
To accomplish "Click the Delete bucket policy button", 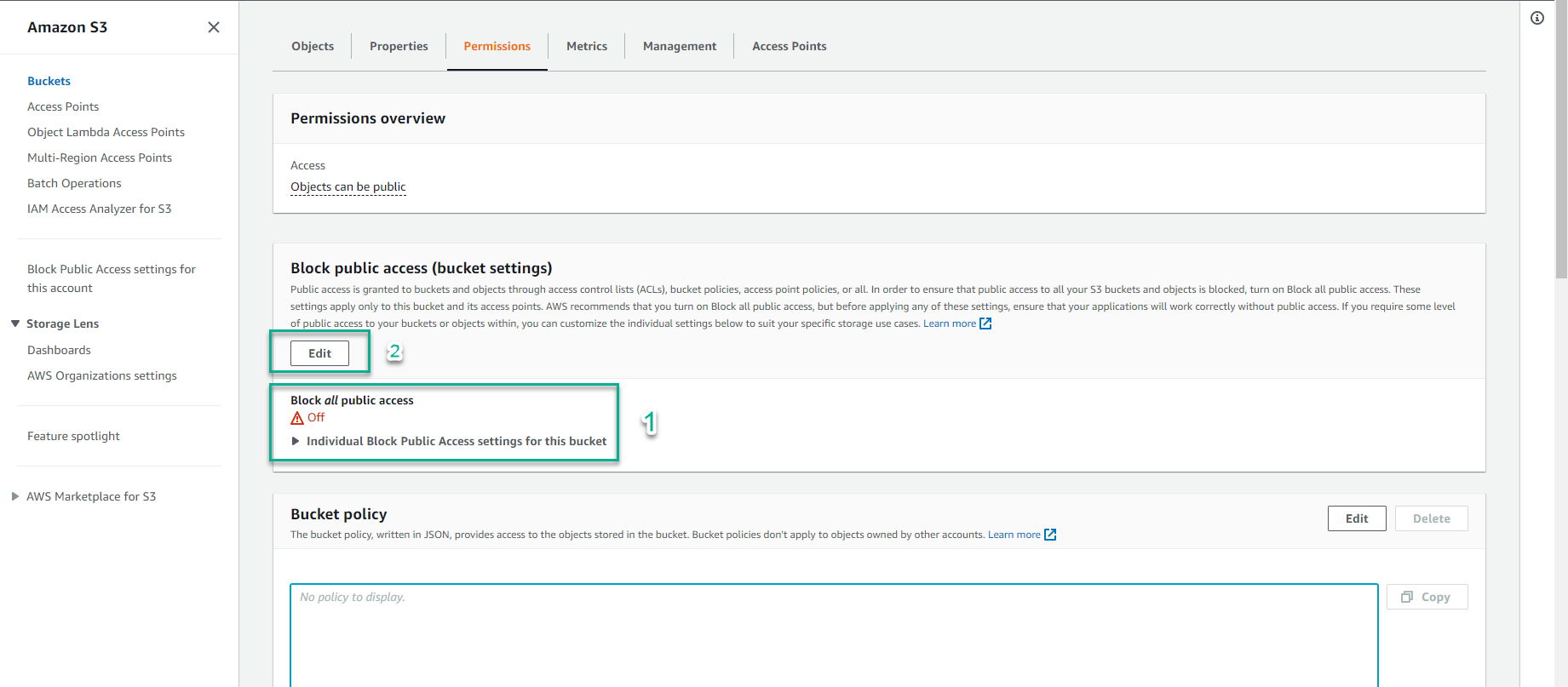I will click(1432, 518).
